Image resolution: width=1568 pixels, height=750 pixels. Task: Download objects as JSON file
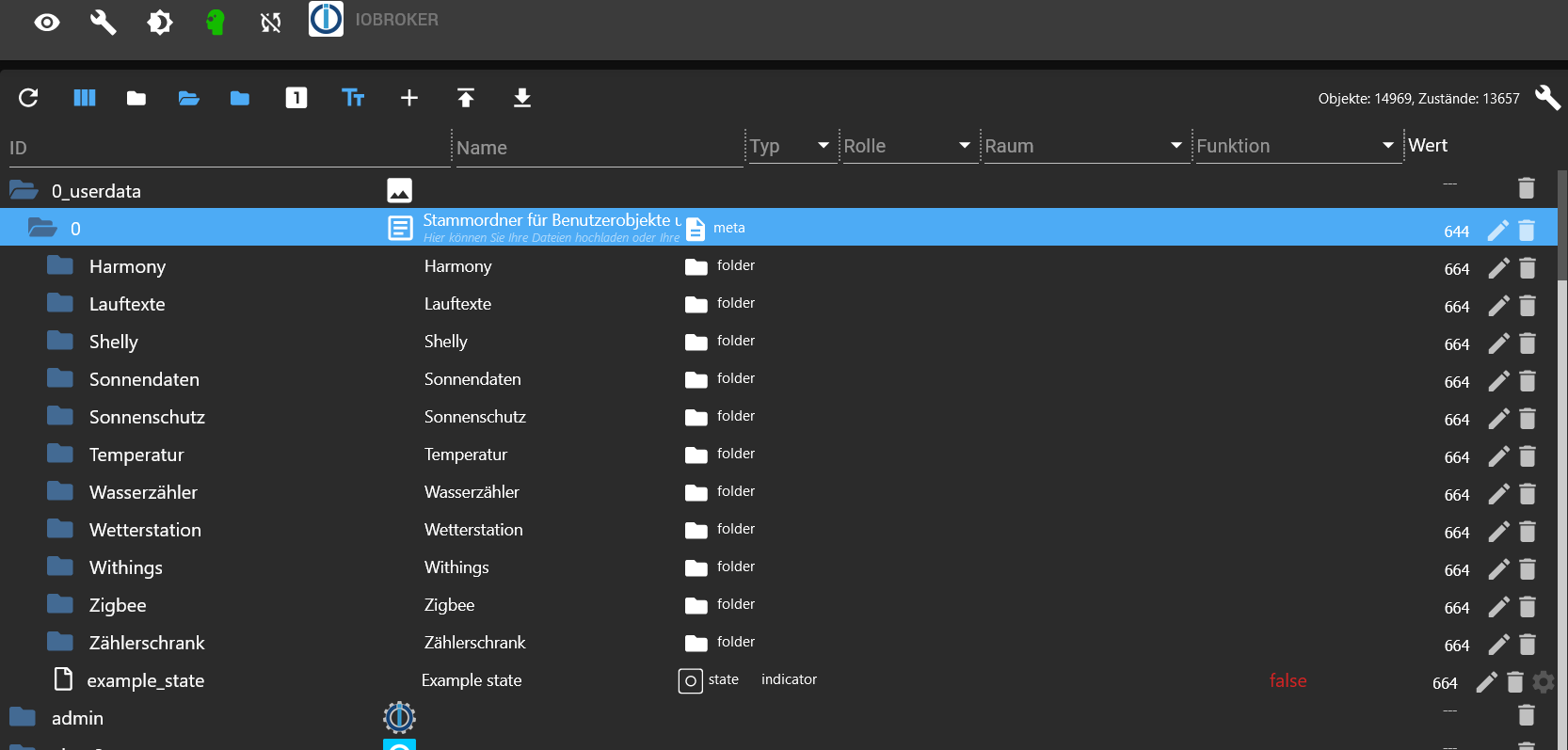pos(522,98)
